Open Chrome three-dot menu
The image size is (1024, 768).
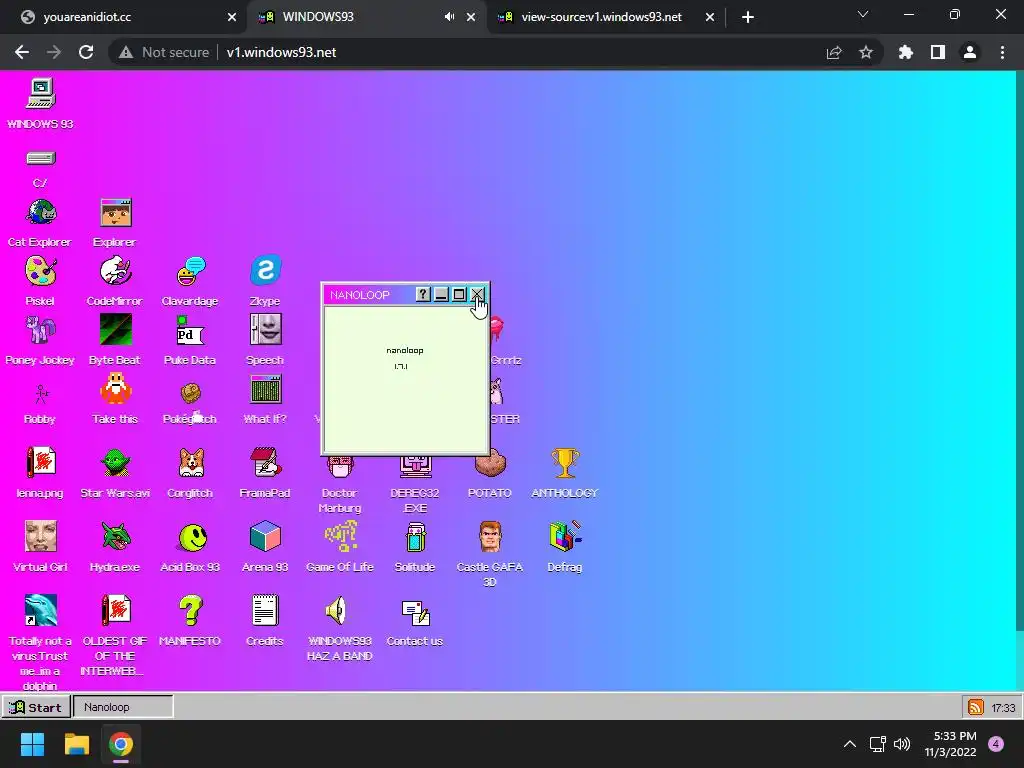(x=1002, y=52)
